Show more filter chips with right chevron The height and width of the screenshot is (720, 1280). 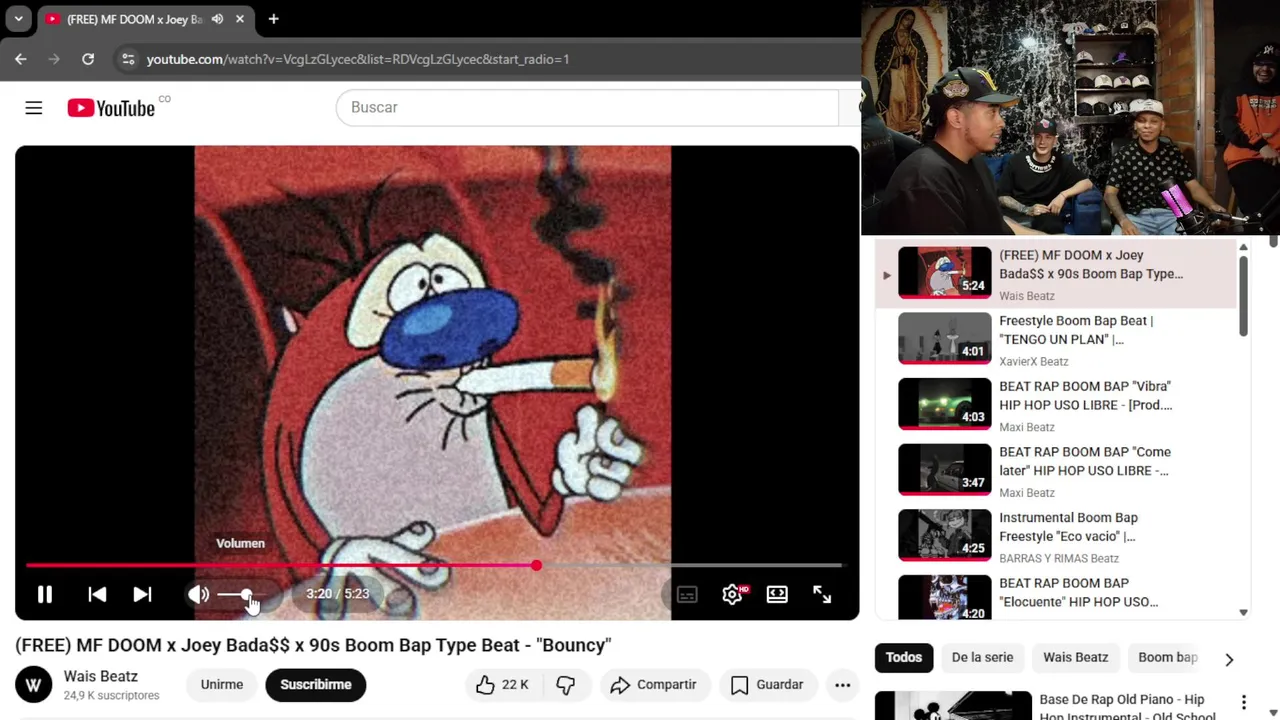pos(1229,658)
